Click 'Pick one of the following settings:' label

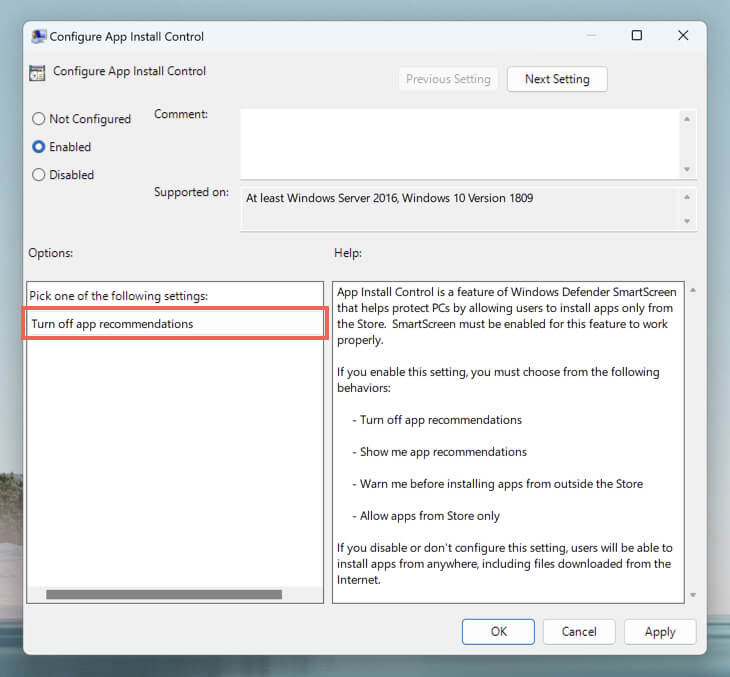tap(118, 296)
